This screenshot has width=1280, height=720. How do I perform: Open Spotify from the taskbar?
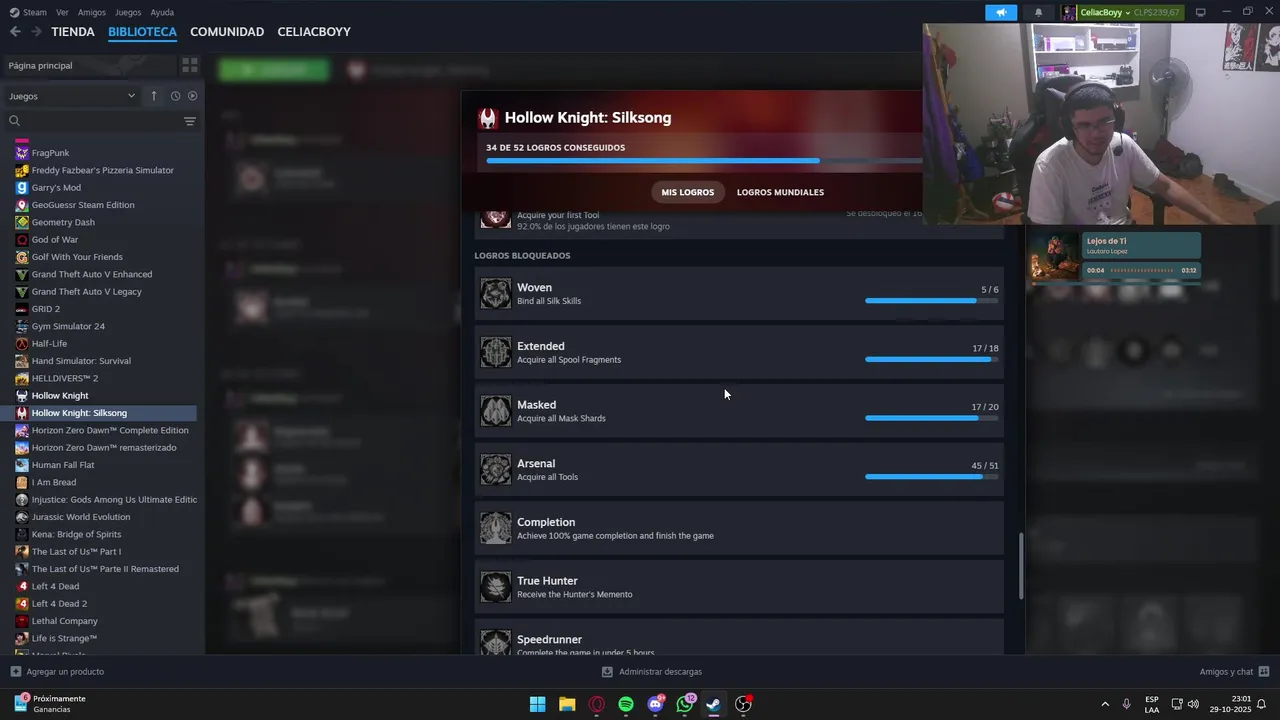(626, 704)
